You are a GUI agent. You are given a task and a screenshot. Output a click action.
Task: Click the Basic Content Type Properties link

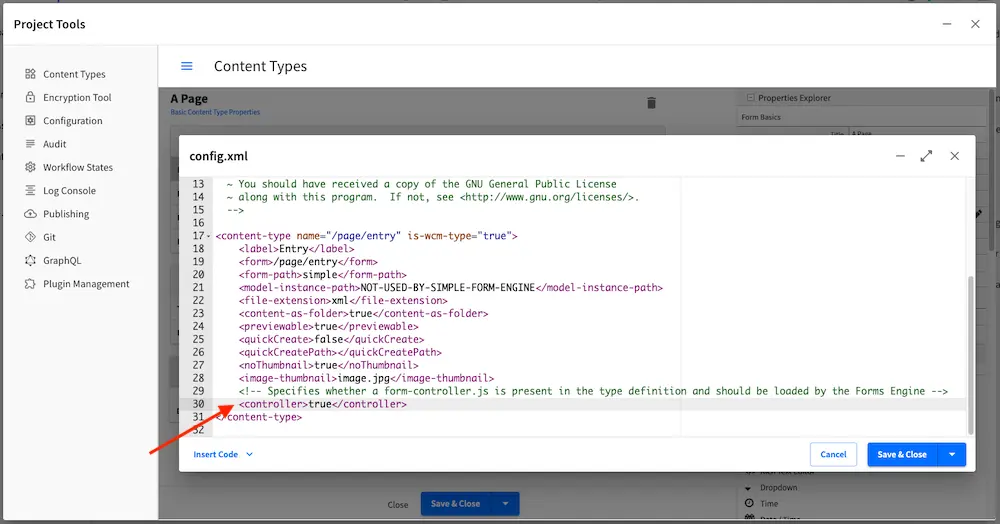[215, 112]
